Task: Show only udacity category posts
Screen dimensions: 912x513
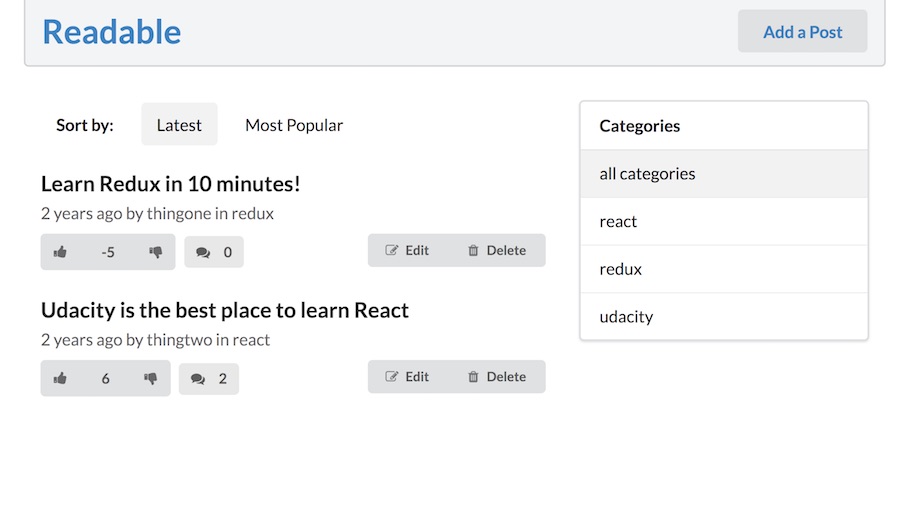Action: 626,317
